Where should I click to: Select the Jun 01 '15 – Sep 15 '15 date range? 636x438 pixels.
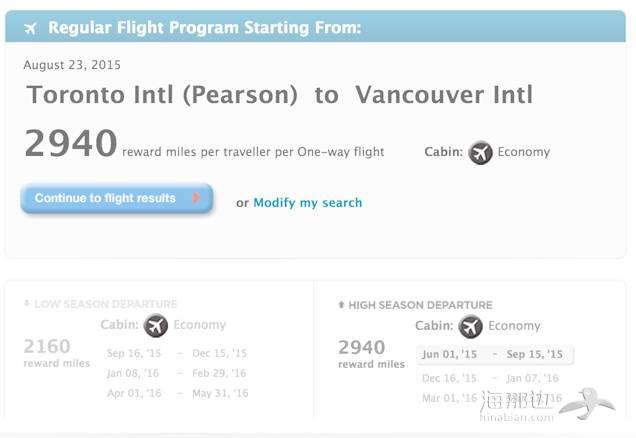(494, 354)
